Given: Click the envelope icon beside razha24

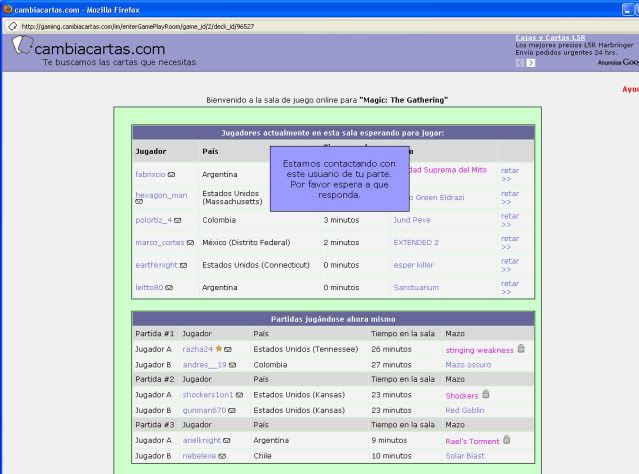Looking at the screenshot, I should (x=228, y=350).
